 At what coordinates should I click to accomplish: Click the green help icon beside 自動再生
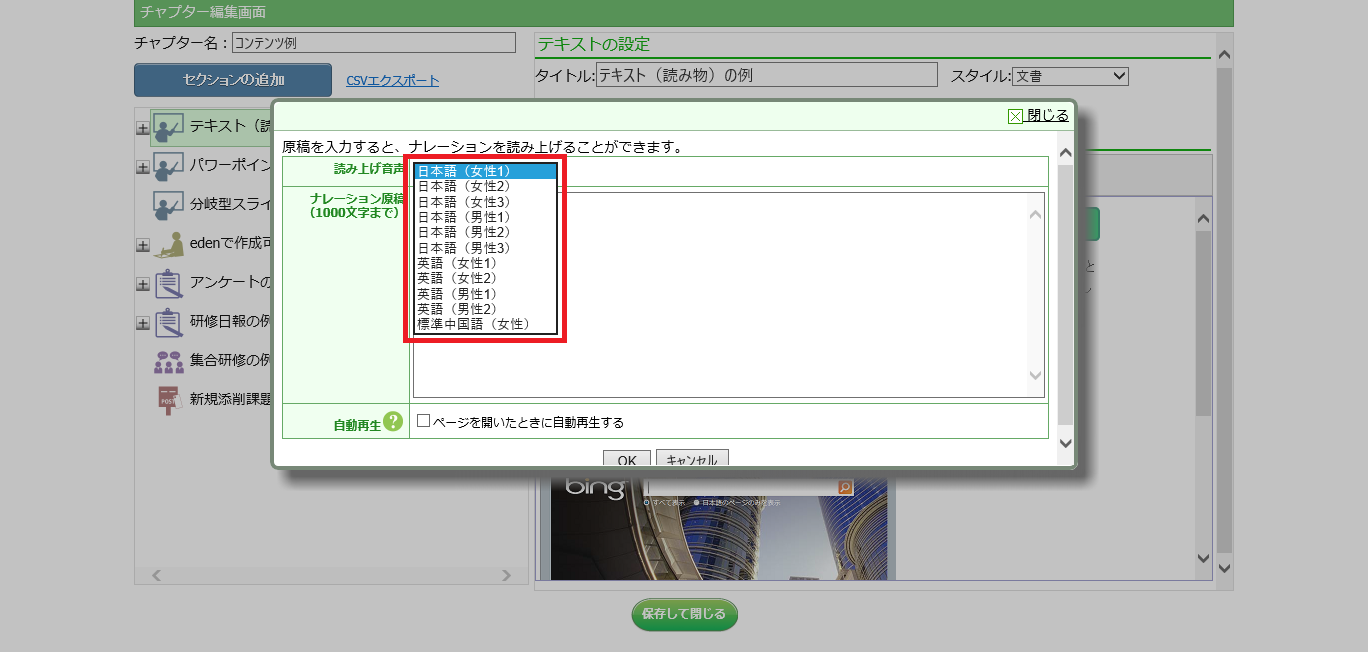pos(393,422)
